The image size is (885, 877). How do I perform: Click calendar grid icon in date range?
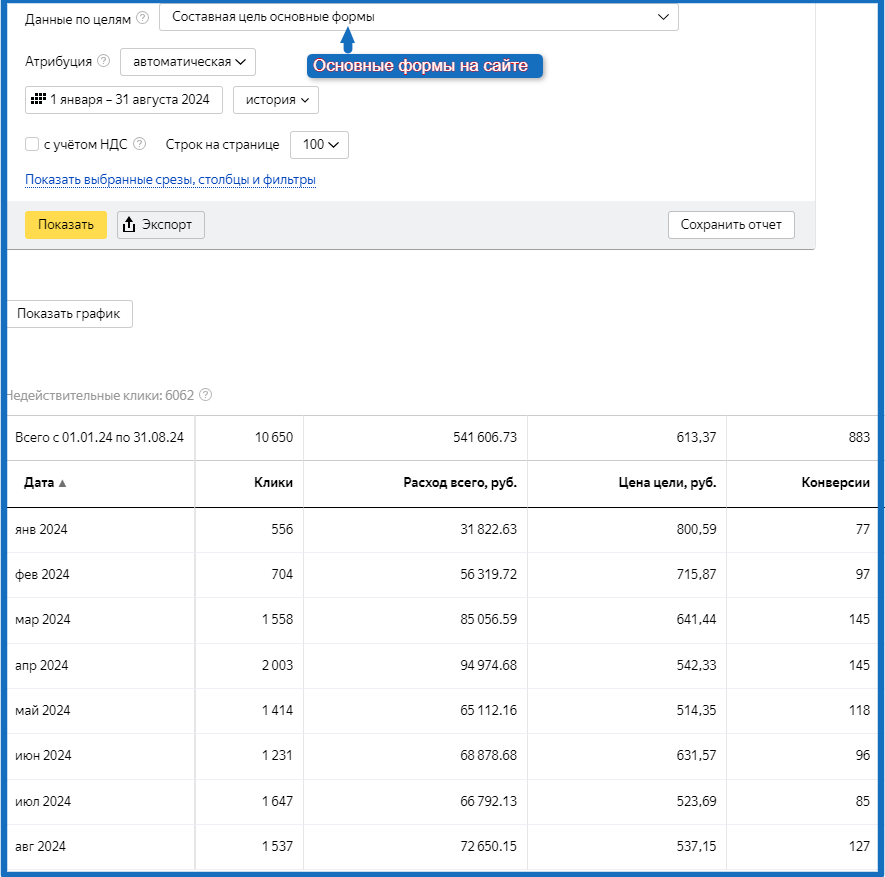coord(38,99)
